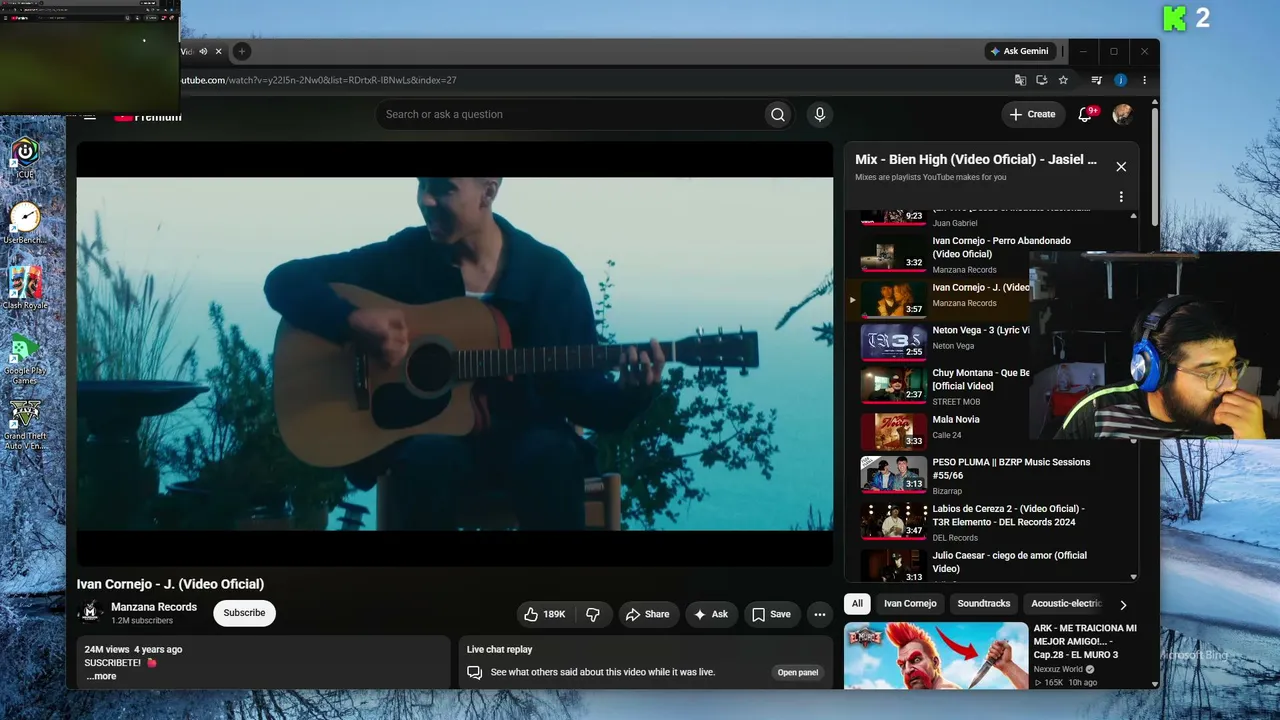The height and width of the screenshot is (720, 1280).
Task: Share the current video
Action: click(x=648, y=615)
